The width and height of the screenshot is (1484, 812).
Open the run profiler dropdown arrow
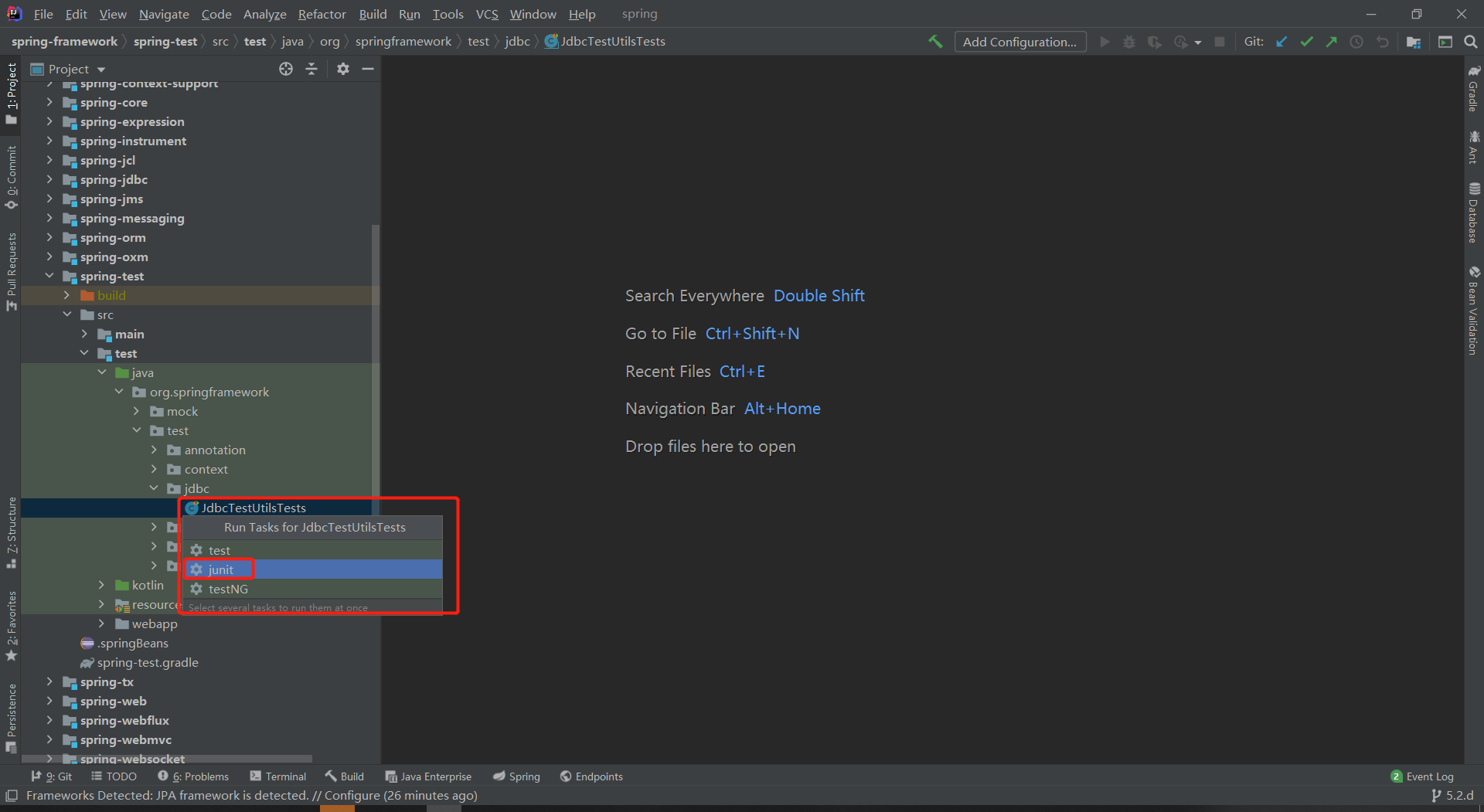coord(1198,42)
